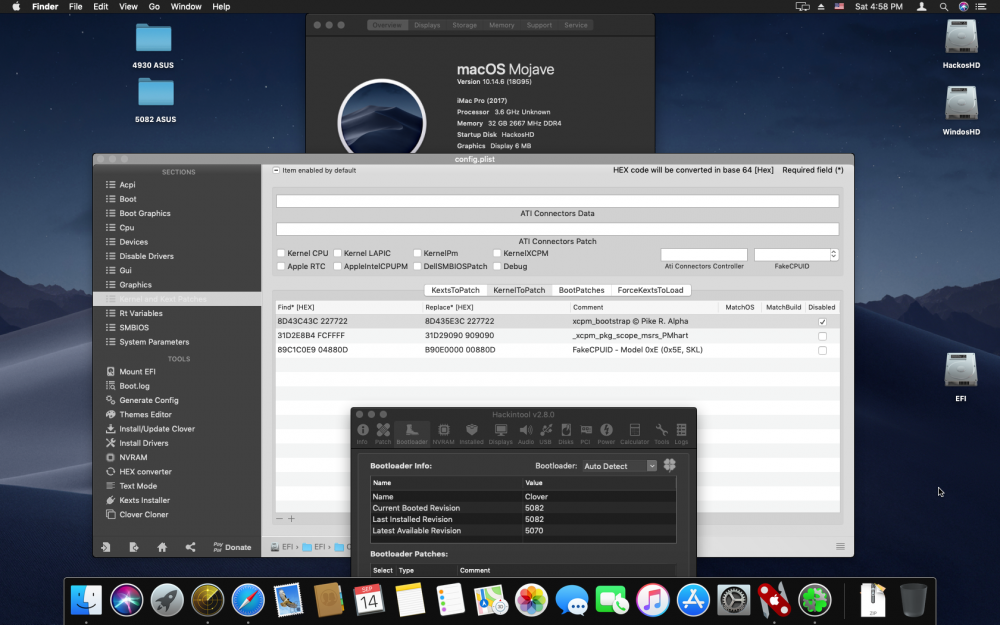Enable the Apple RTC checkbox
The image size is (1000, 625).
[x=281, y=266]
